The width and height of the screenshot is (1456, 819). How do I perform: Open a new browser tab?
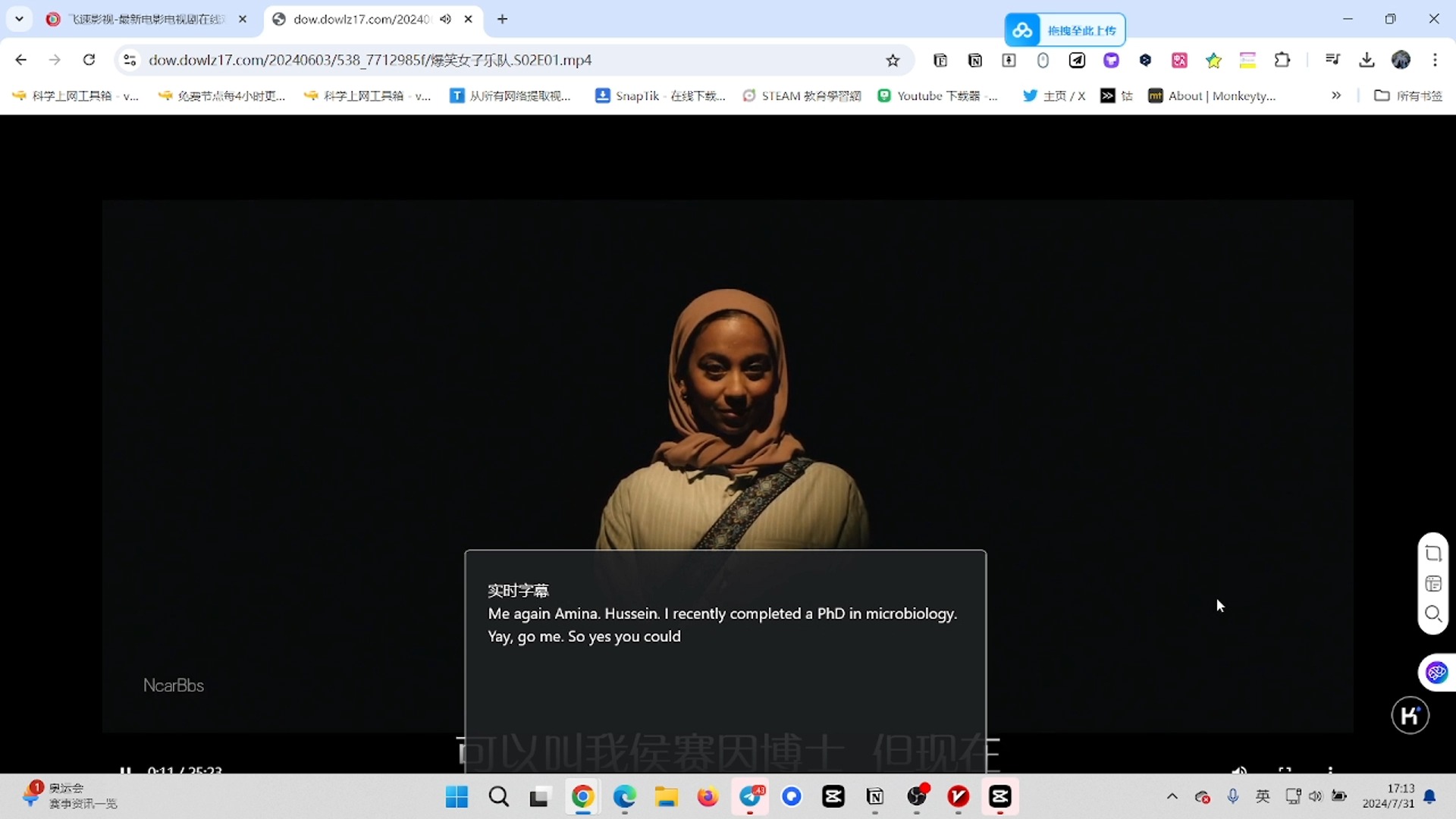502,19
